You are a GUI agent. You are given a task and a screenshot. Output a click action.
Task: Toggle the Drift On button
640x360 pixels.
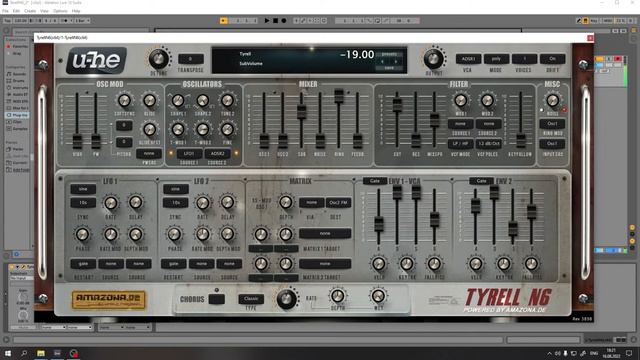coord(552,59)
